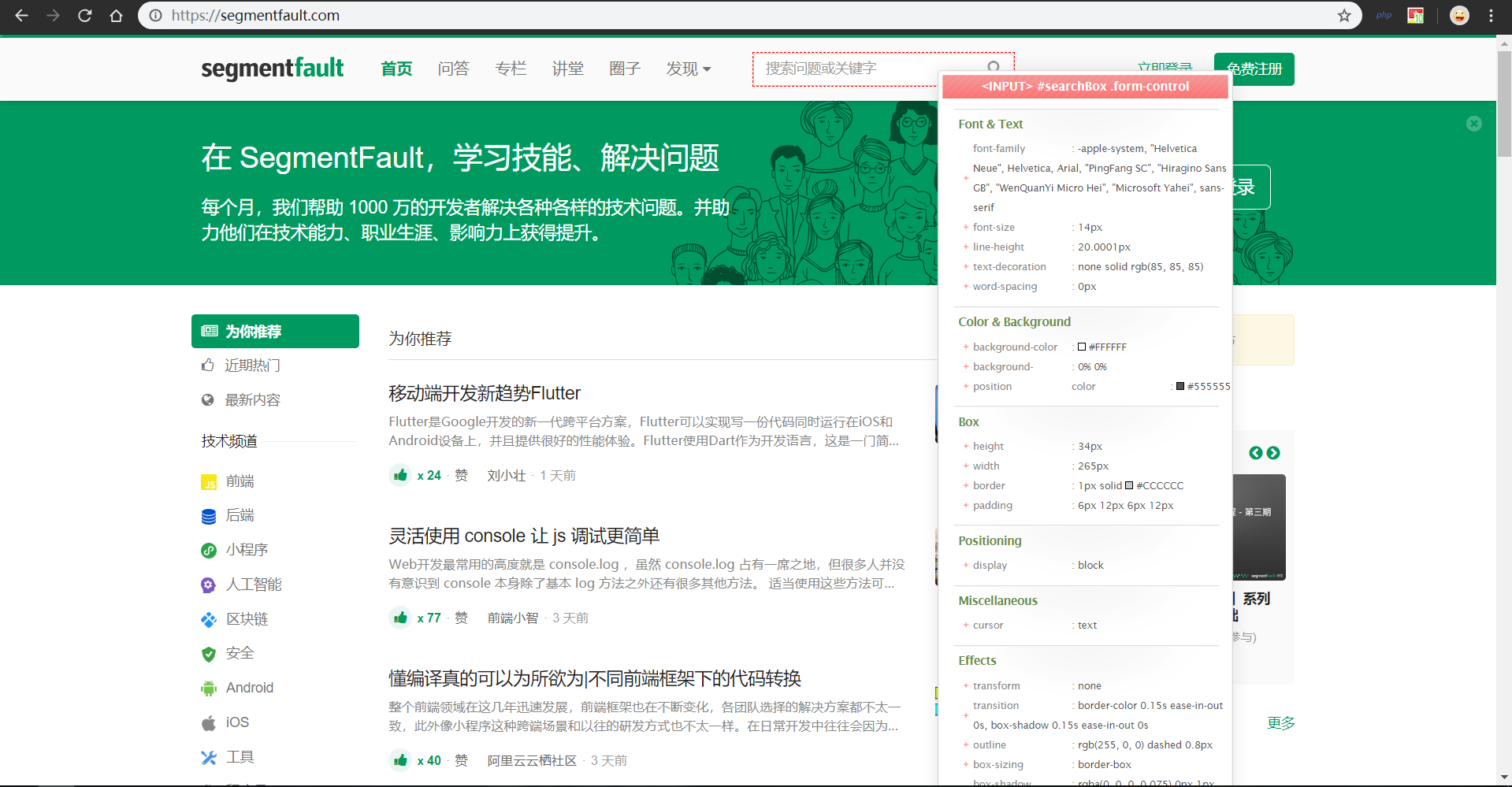Expand the 发现 dropdown menu
Viewport: 1512px width, 787px height.
pyautogui.click(x=689, y=69)
